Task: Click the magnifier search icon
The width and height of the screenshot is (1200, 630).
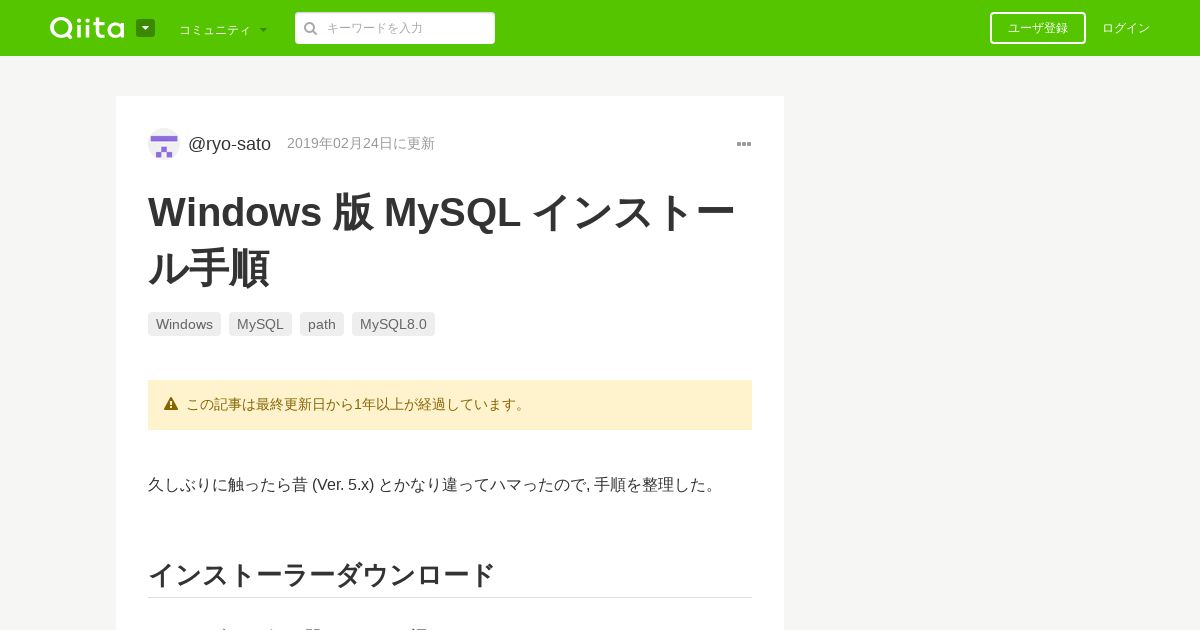Action: coord(311,28)
